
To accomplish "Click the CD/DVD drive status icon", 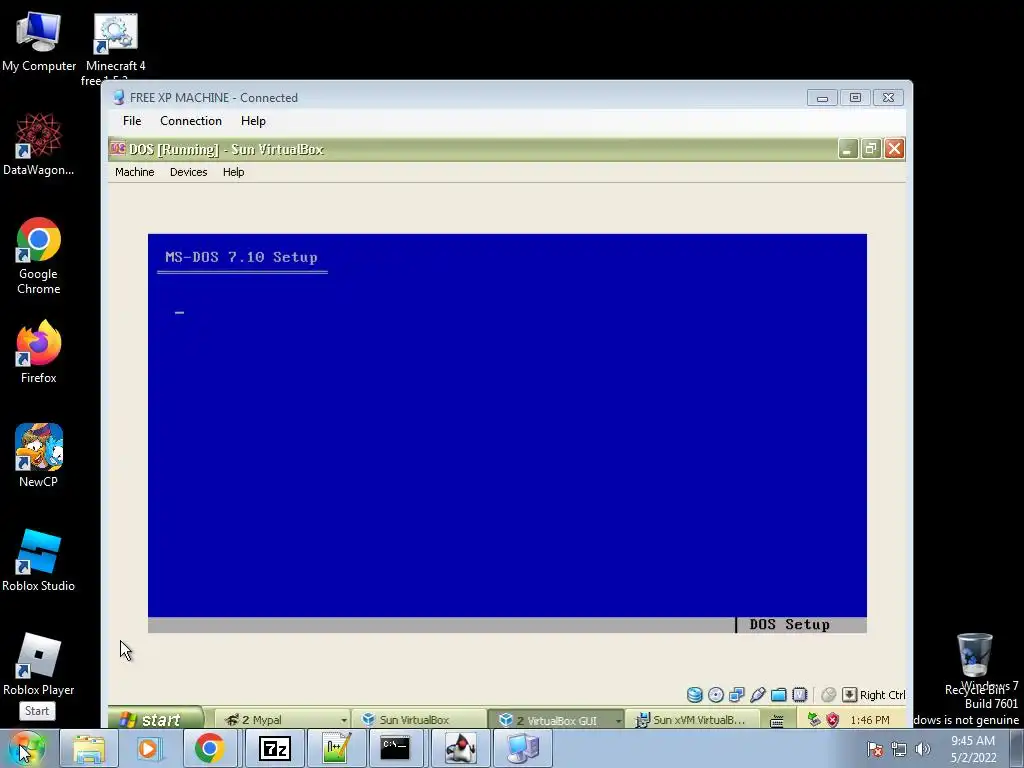I will pyautogui.click(x=716, y=695).
